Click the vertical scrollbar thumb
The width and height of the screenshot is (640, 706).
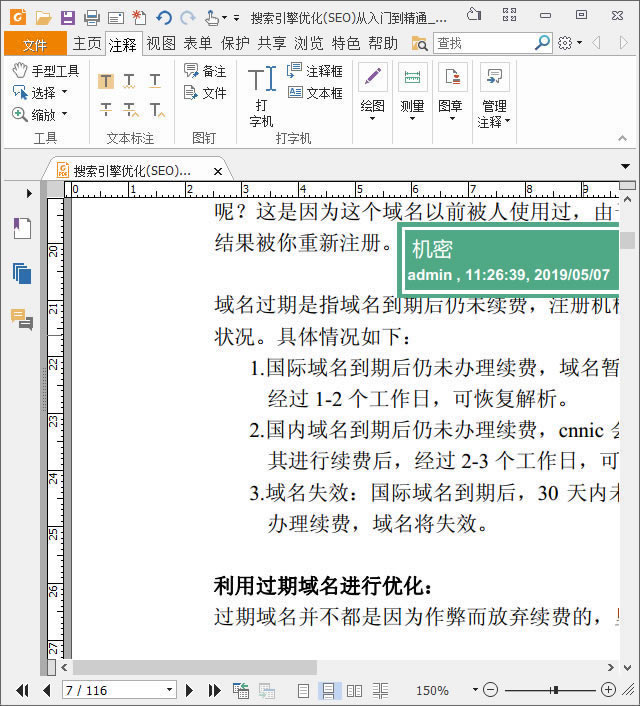pyautogui.click(x=627, y=240)
